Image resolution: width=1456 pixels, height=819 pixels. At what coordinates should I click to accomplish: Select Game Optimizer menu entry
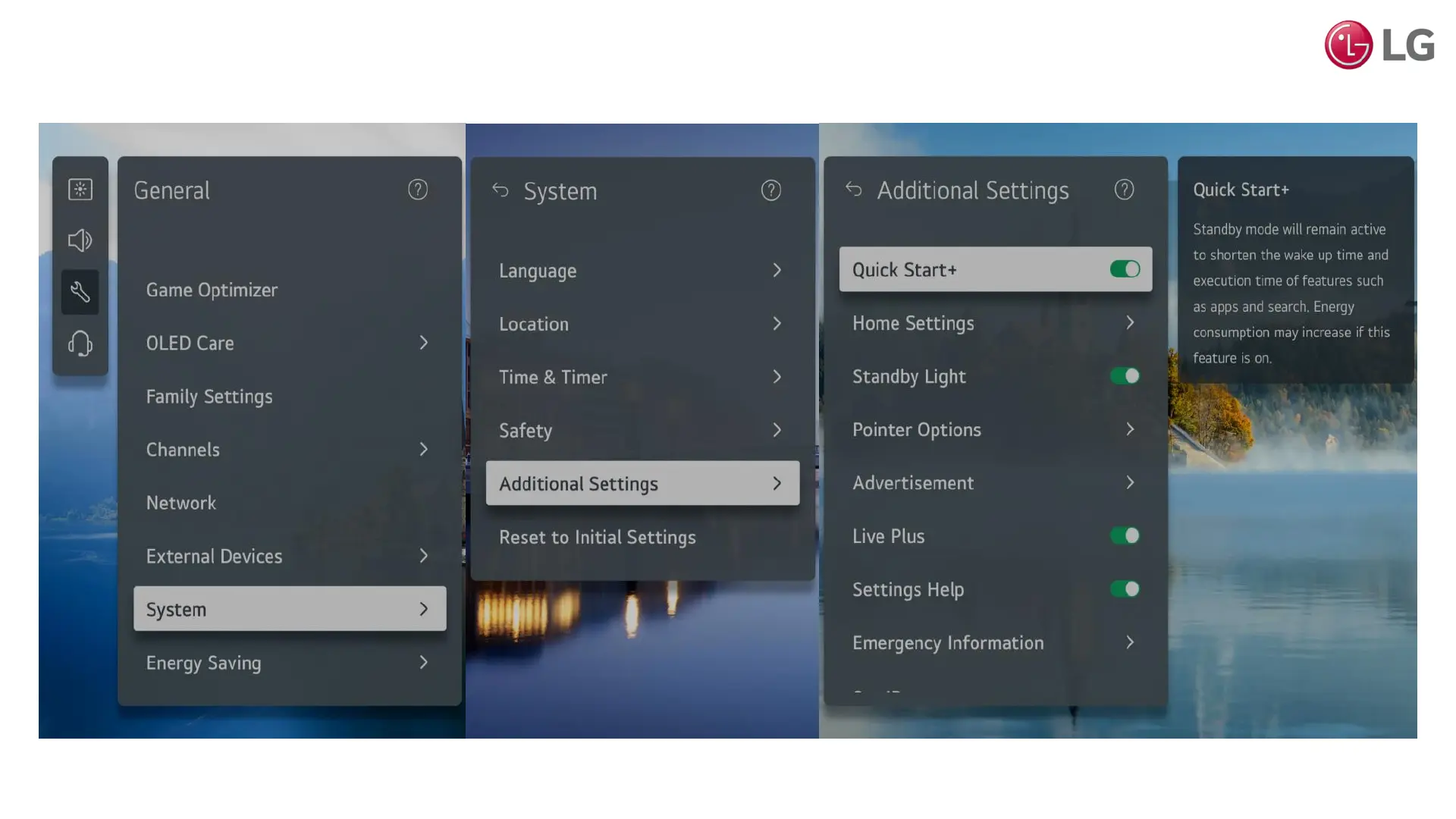click(212, 290)
